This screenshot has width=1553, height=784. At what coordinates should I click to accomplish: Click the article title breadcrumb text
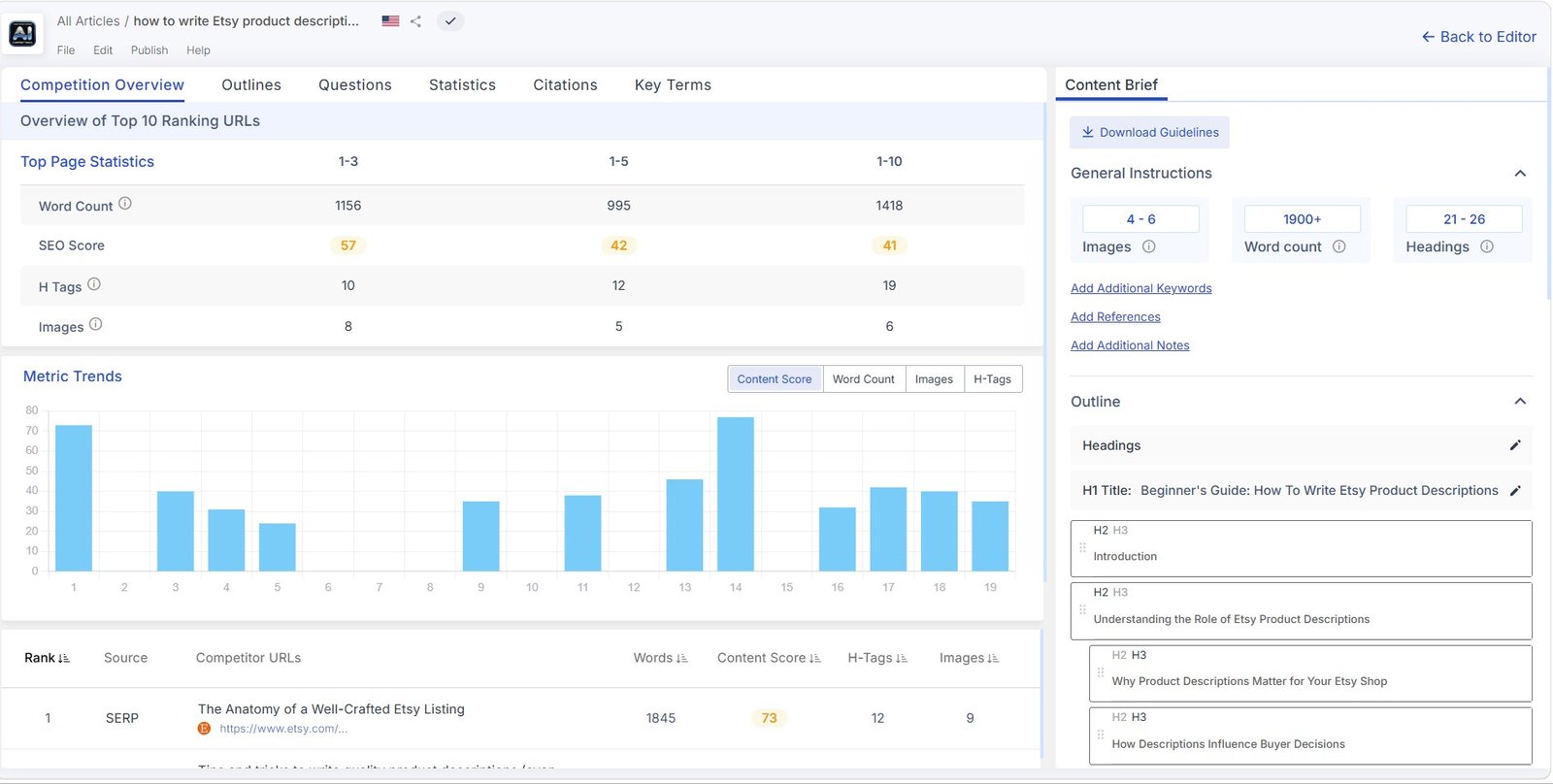[247, 20]
